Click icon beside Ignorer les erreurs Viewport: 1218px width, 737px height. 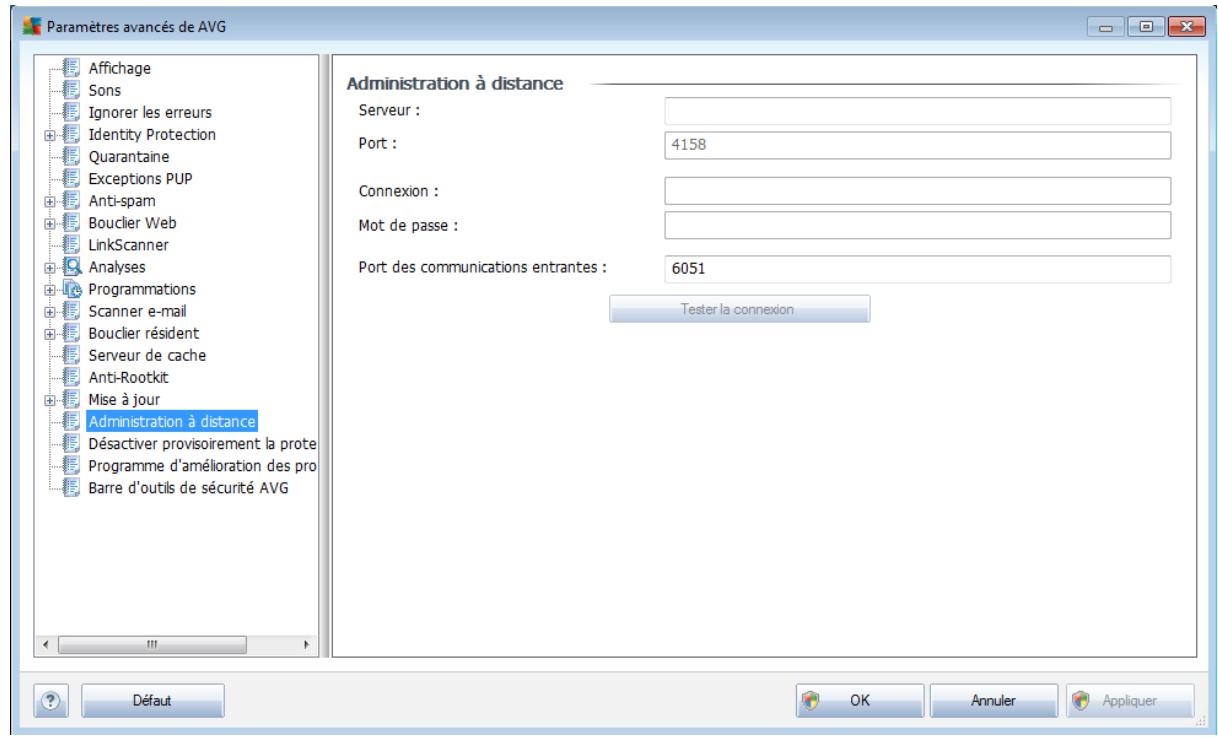[70, 113]
